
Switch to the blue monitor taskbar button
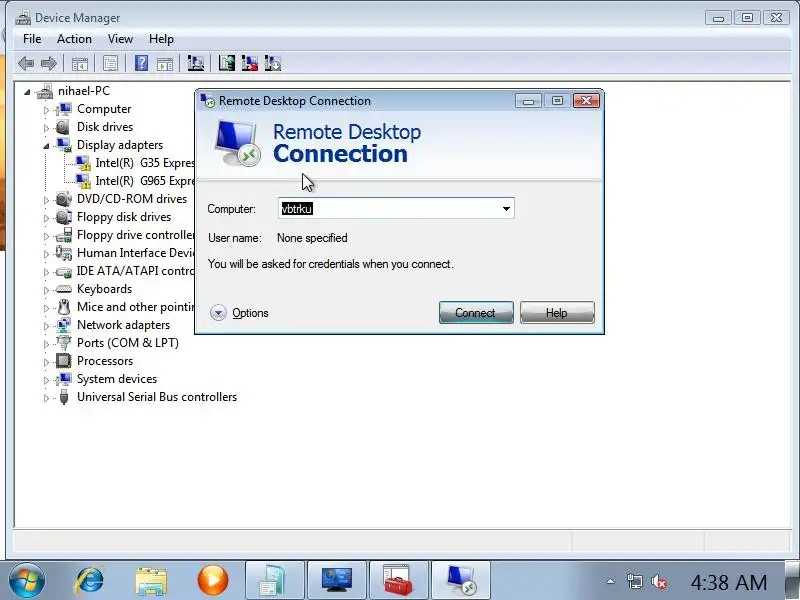coord(337,581)
